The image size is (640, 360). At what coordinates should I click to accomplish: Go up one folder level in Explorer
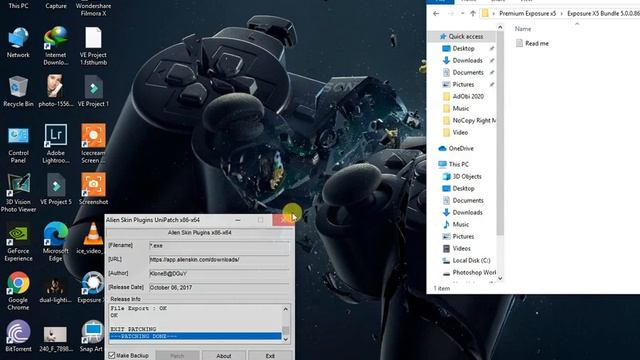pos(473,13)
